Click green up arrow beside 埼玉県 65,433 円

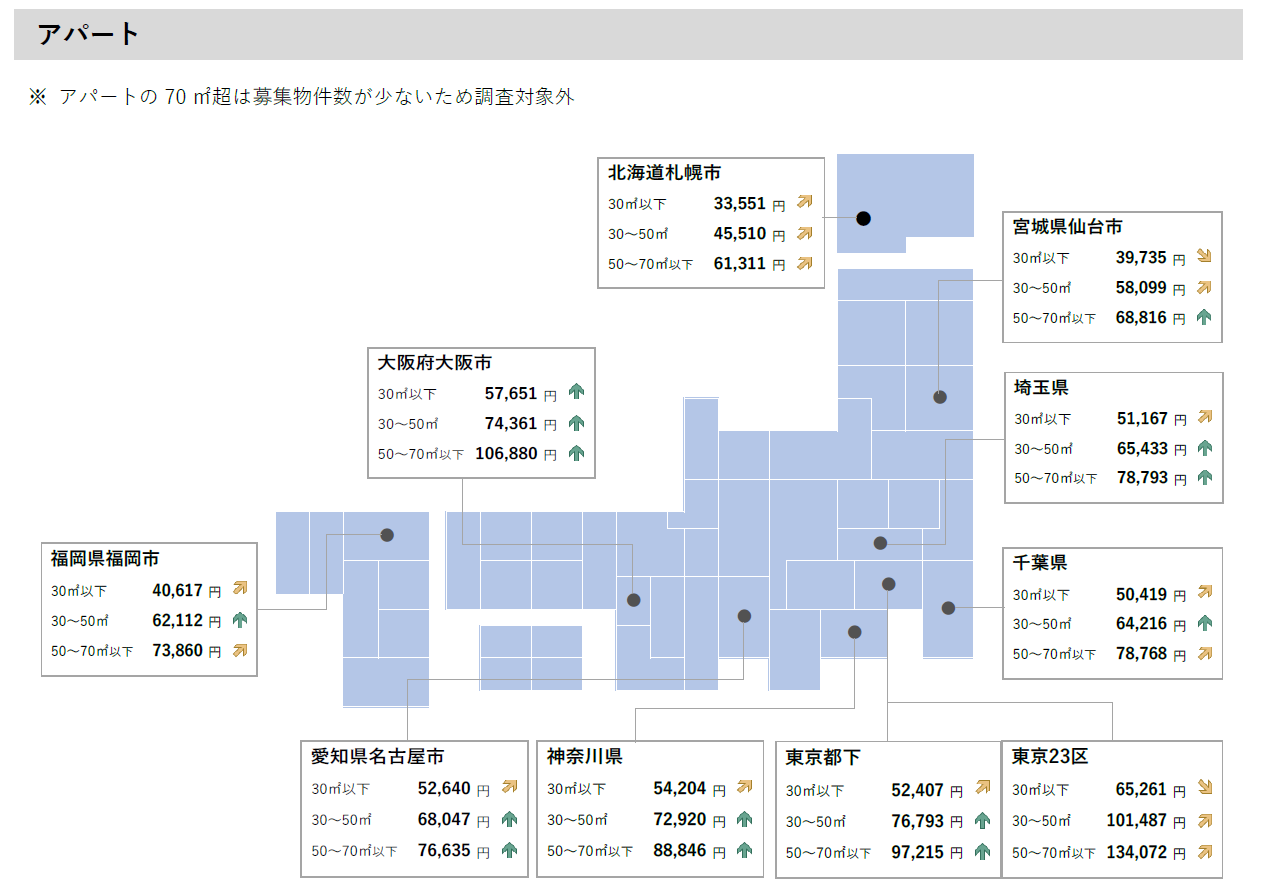(1204, 448)
